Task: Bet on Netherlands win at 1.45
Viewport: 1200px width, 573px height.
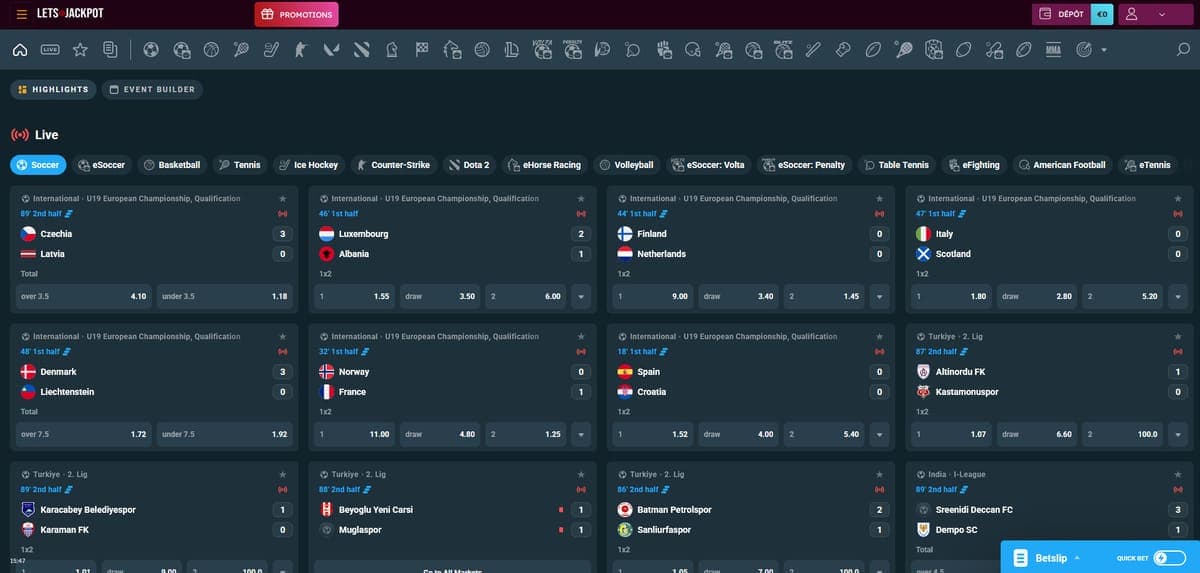Action: point(825,296)
